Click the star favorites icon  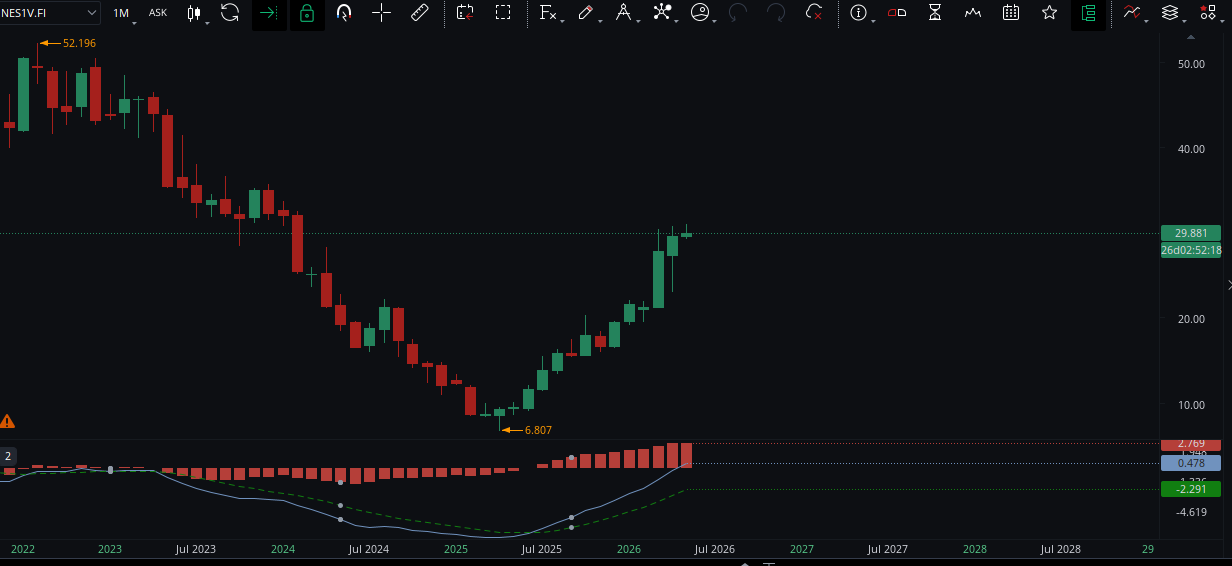point(1049,13)
